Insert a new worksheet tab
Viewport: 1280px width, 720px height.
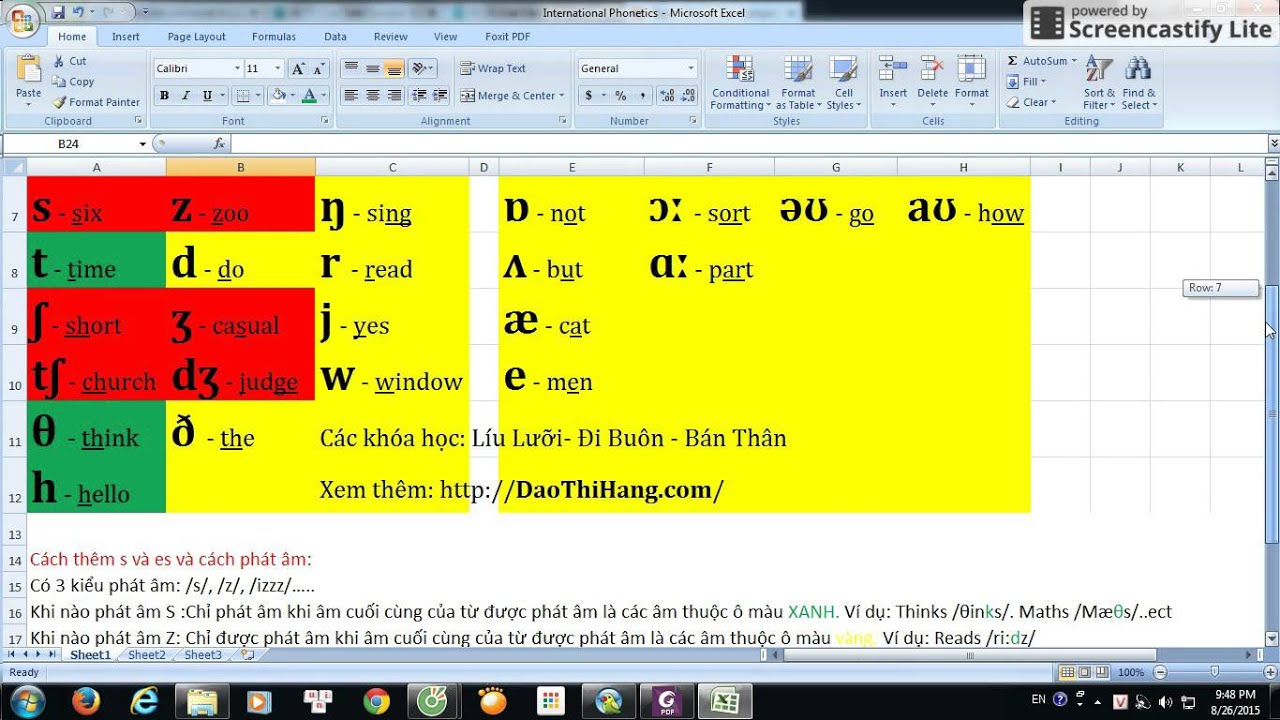point(247,655)
